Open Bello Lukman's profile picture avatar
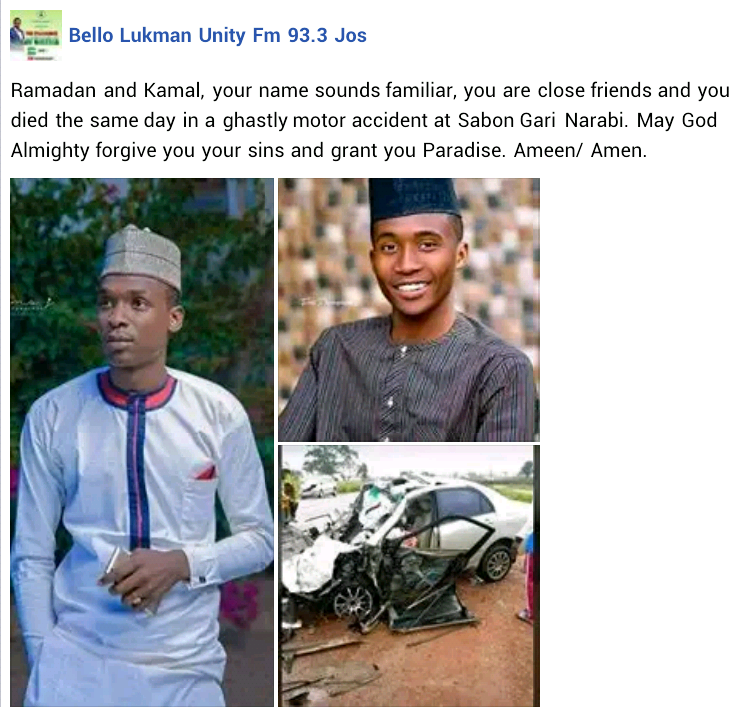The width and height of the screenshot is (737, 707). (36, 35)
